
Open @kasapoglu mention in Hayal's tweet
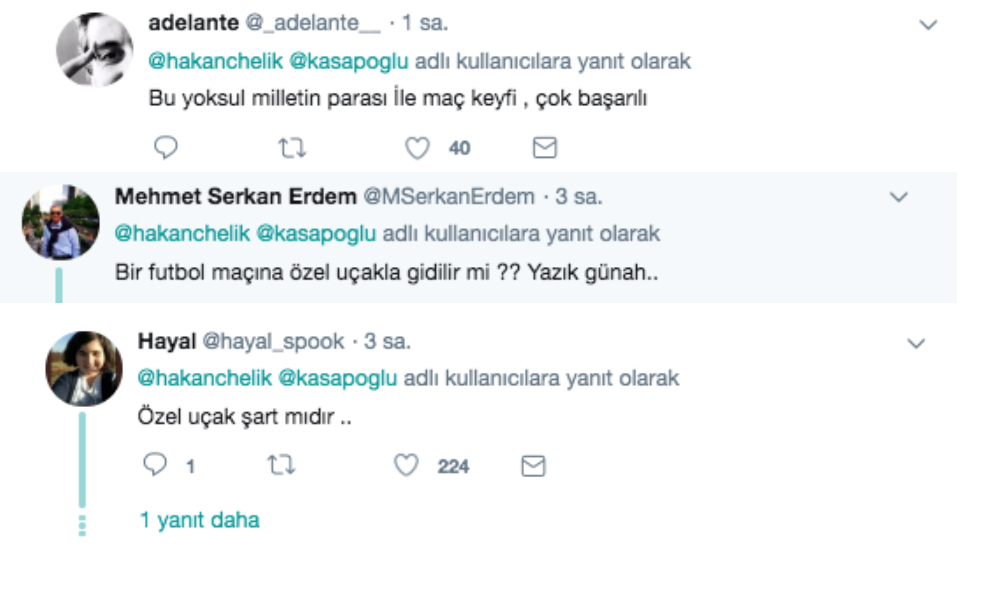(337, 378)
